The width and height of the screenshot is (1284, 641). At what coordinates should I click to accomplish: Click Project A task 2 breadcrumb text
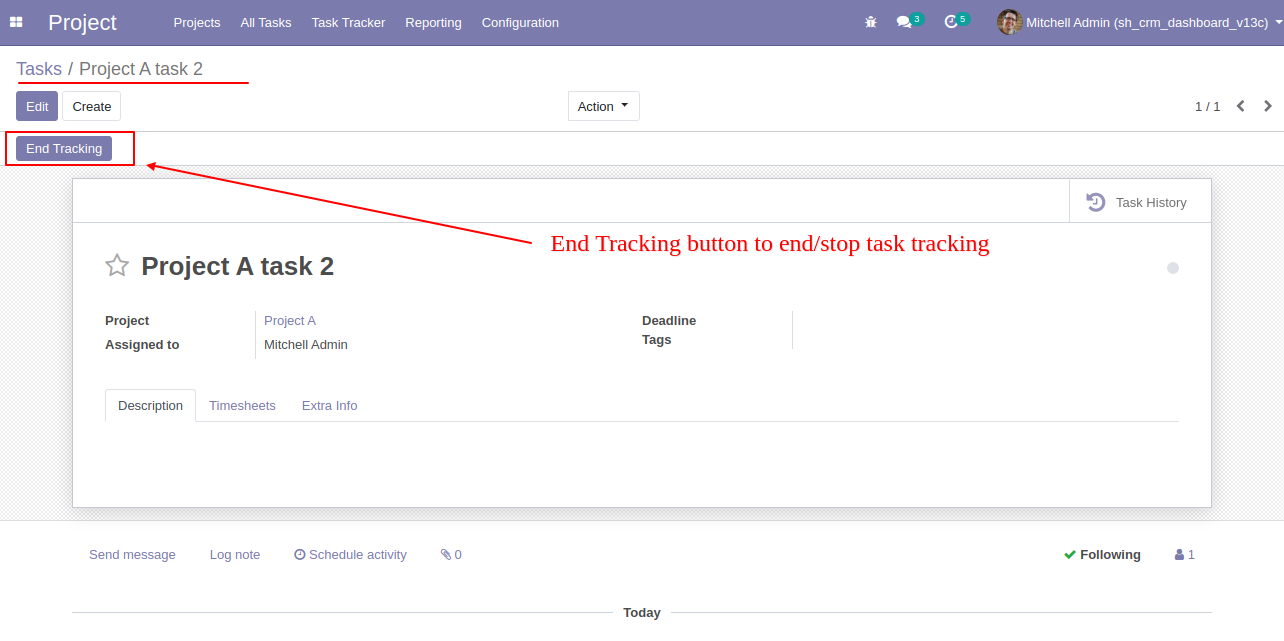[x=141, y=69]
